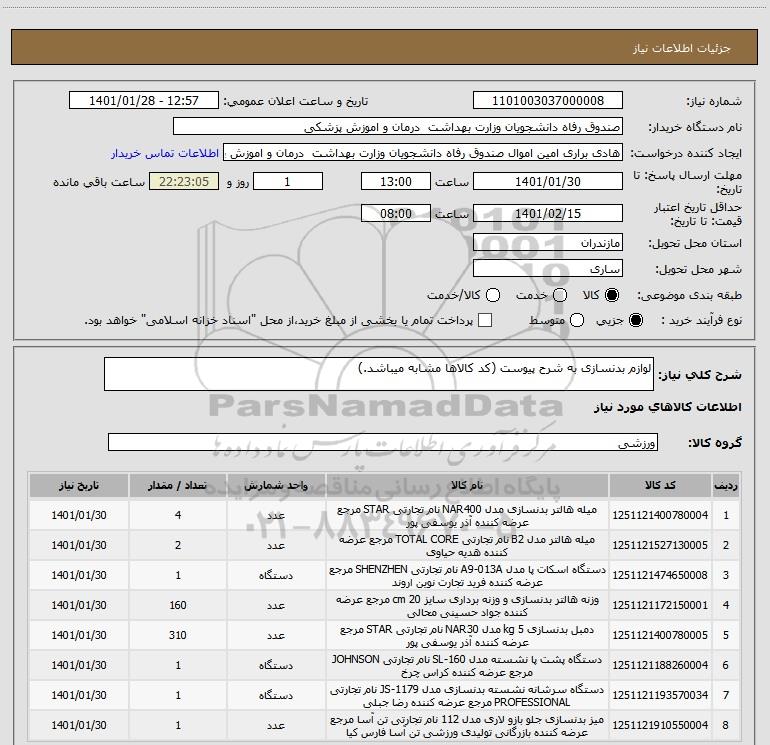
Task: Click the تاریخ نیاز column header
Action: [x=79, y=486]
